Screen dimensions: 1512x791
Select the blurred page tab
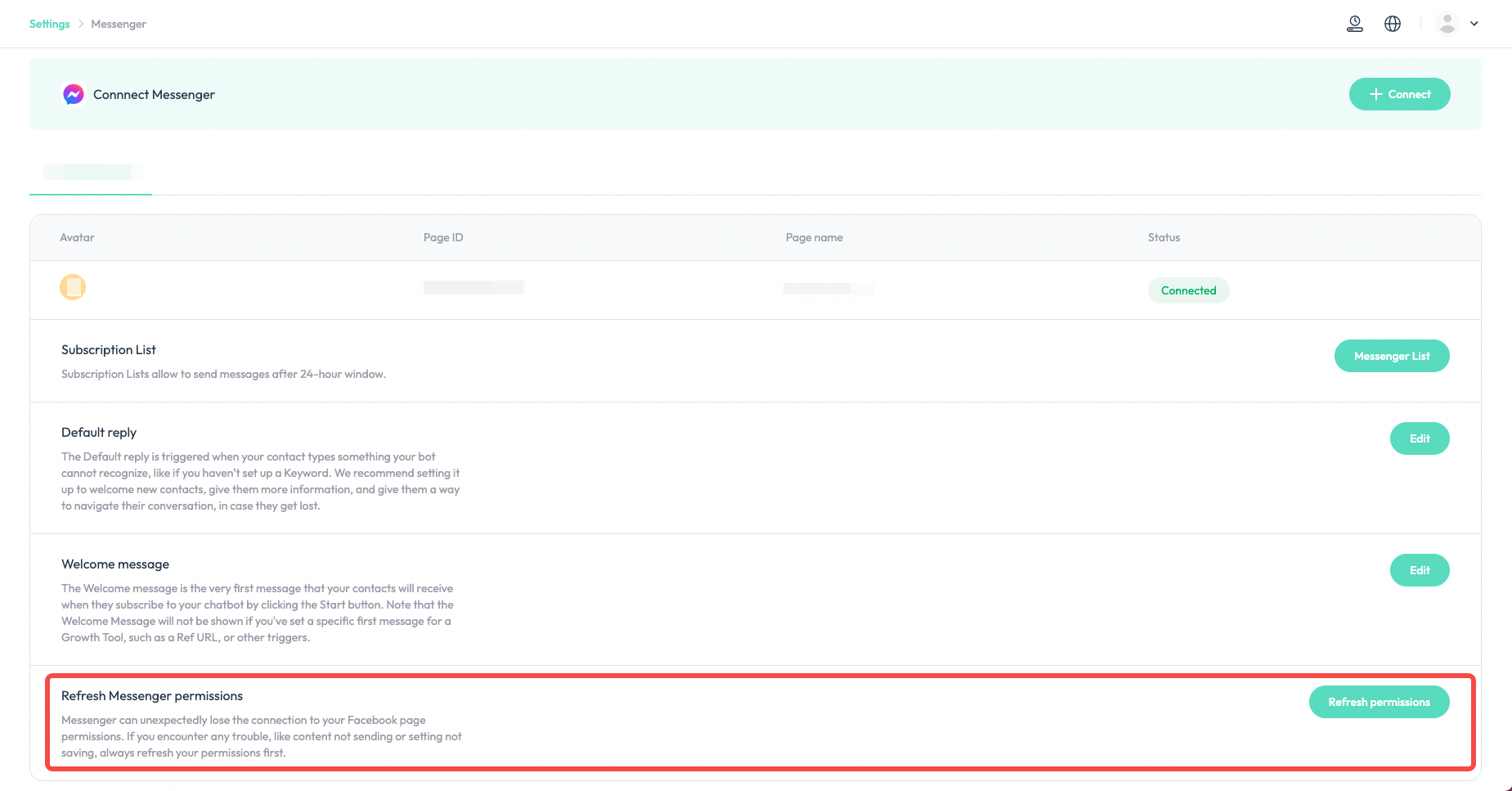click(x=91, y=172)
